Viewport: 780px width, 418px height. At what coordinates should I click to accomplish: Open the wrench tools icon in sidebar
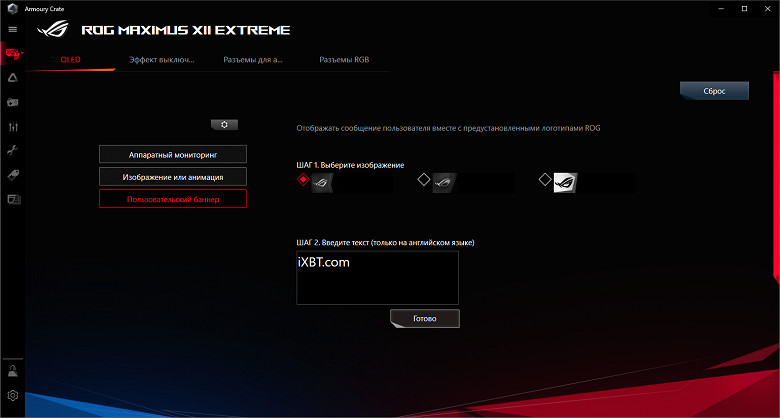[x=13, y=151]
